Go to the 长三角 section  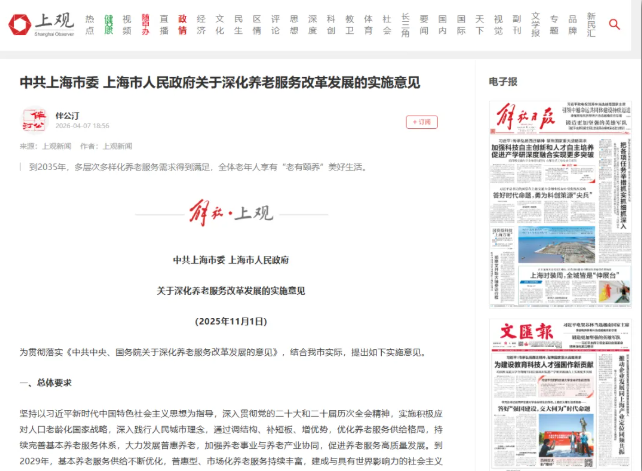(405, 25)
